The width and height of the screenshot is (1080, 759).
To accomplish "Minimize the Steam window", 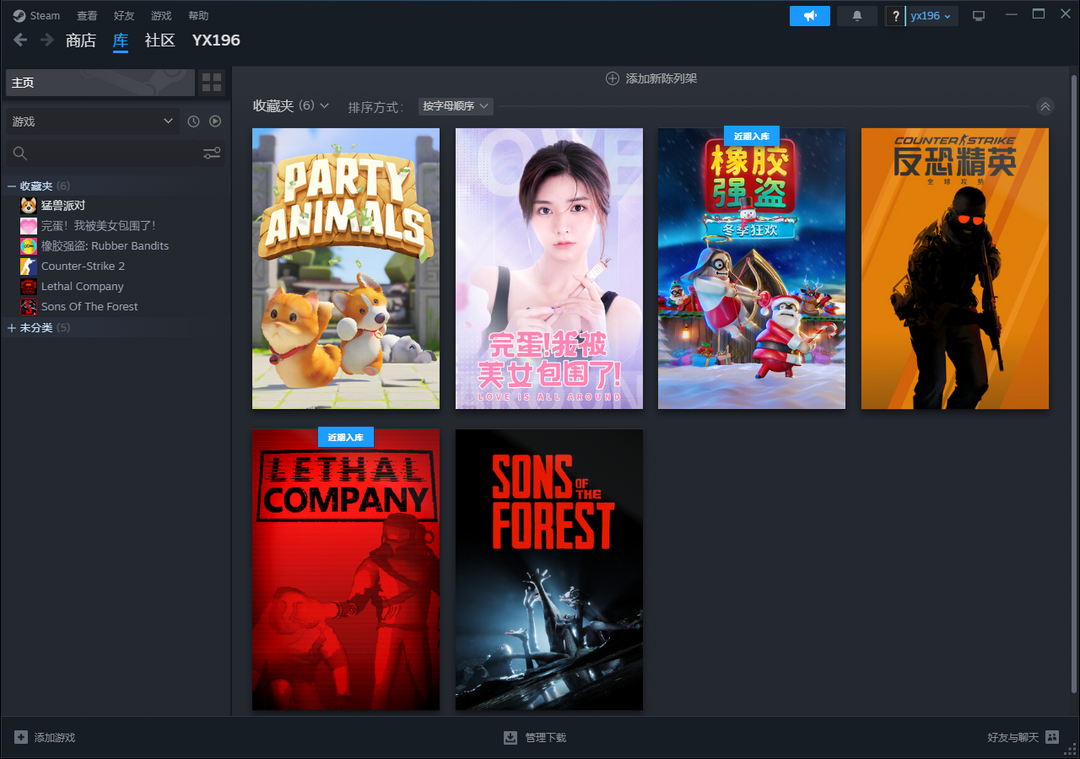I will [1011, 15].
